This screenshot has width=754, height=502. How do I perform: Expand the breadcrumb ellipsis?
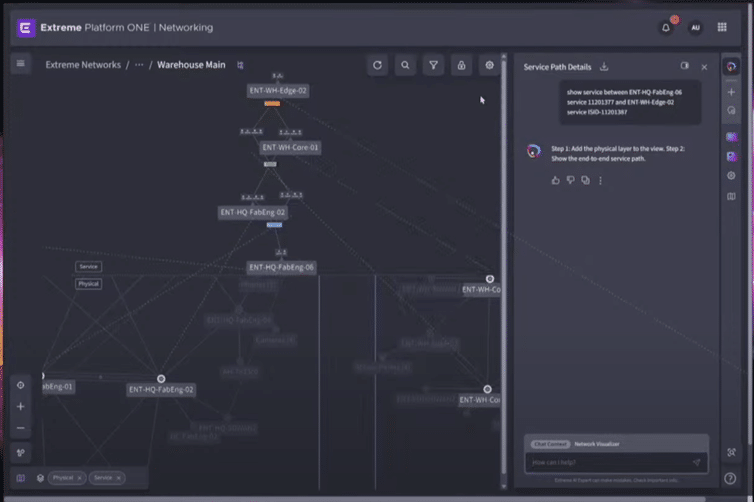pyautogui.click(x=139, y=65)
